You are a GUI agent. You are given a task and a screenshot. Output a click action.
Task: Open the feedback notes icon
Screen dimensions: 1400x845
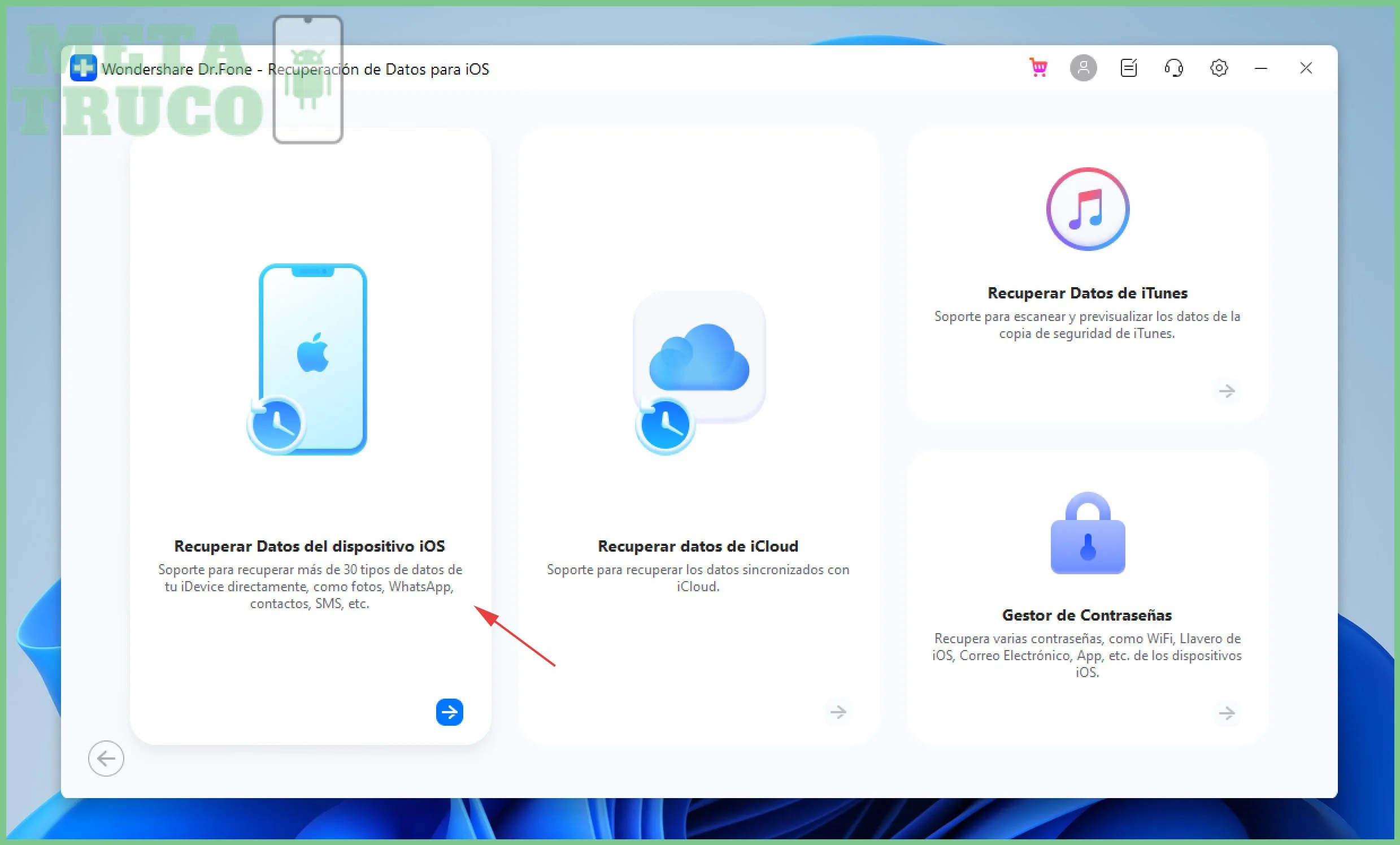(1128, 68)
